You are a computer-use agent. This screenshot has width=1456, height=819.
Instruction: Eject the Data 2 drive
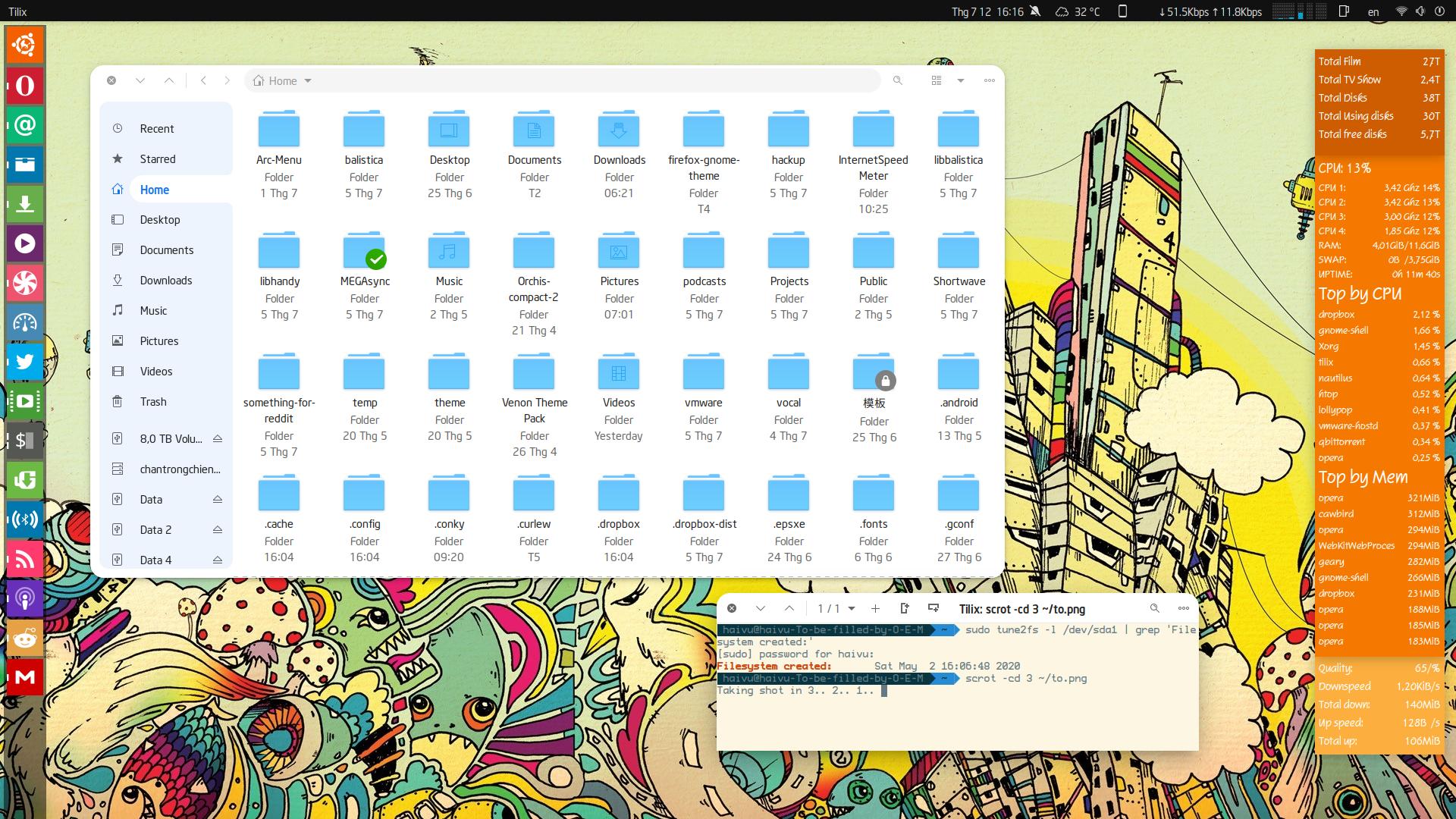tap(218, 529)
